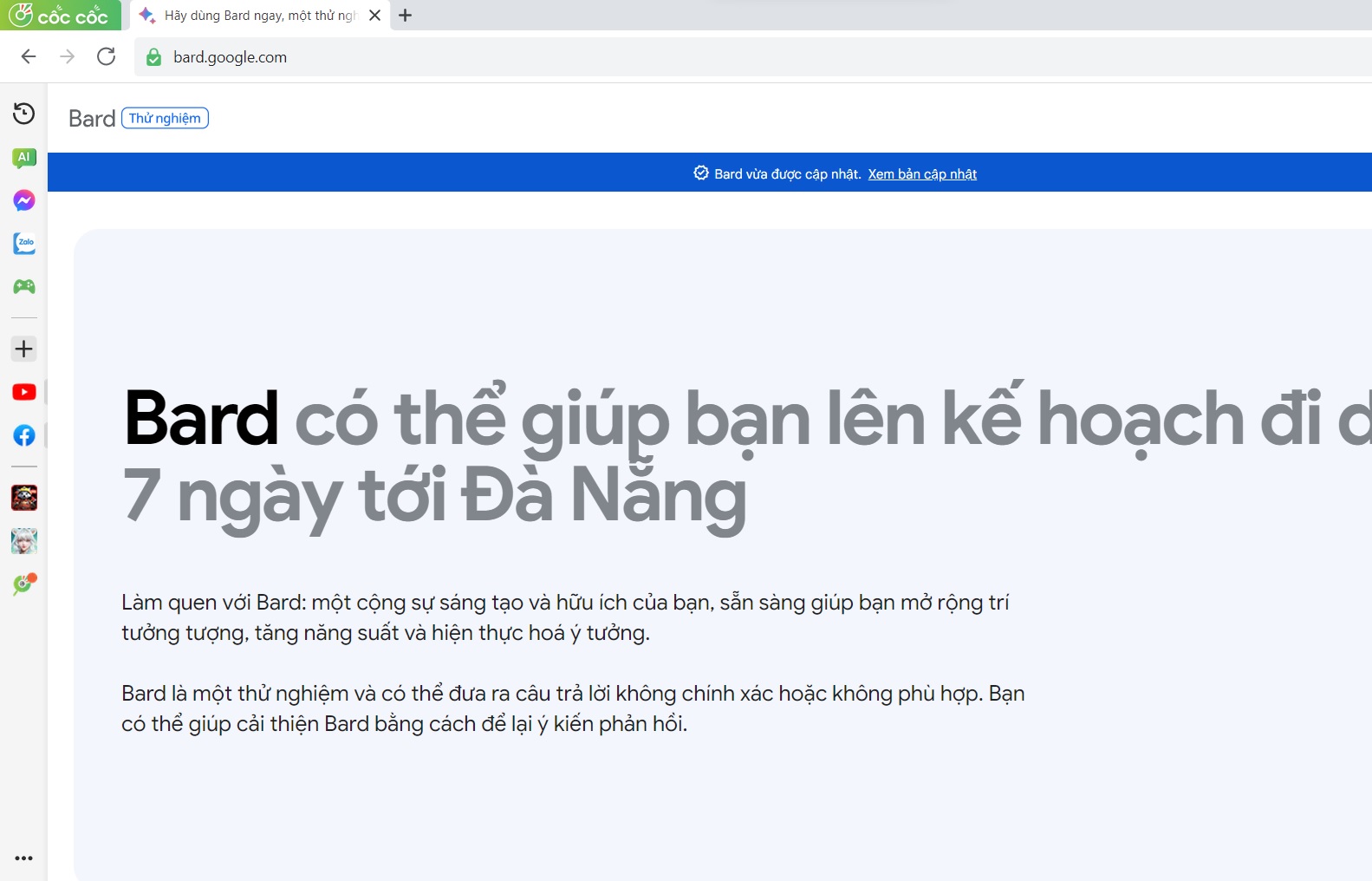Click 'Bard vừa được cập nhật.' text

pyautogui.click(x=787, y=174)
